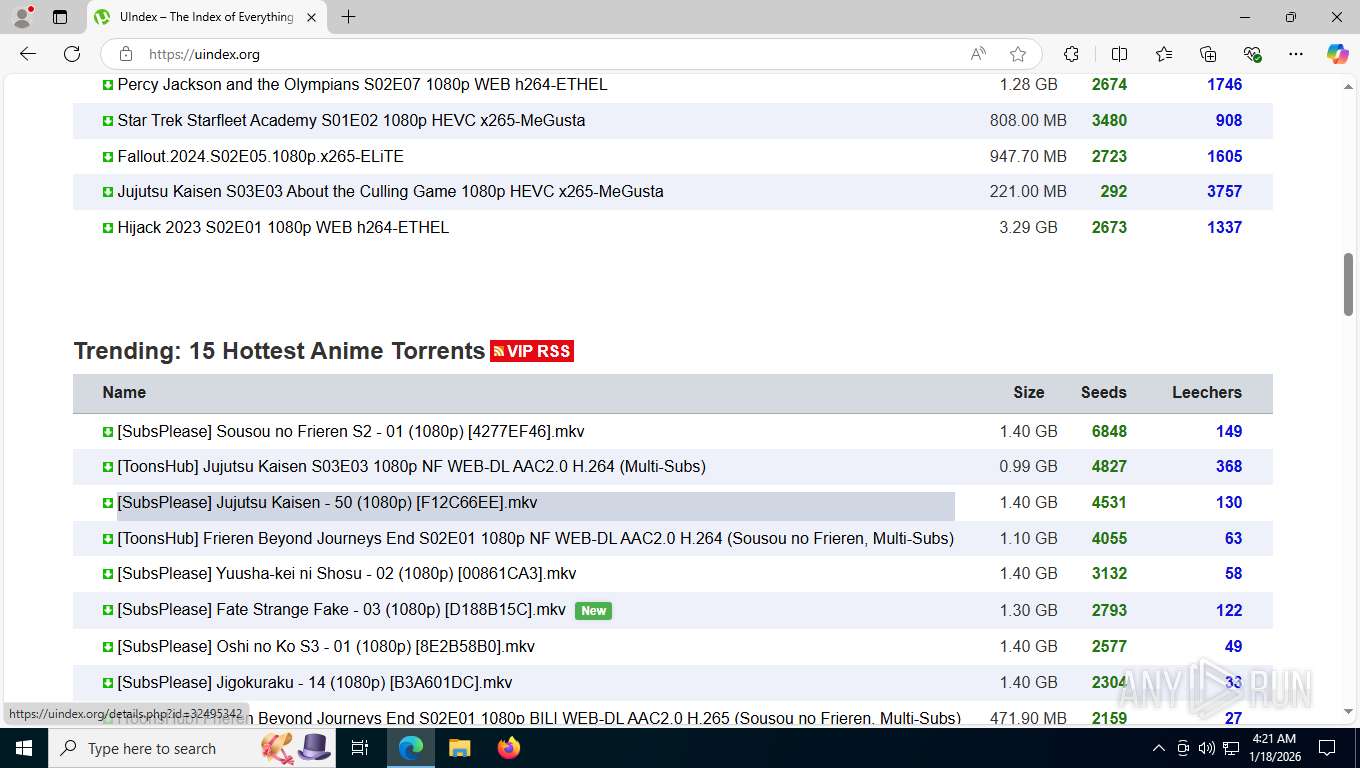
Task: Download icon for Fallout 2024 S02E05
Action: pyautogui.click(x=108, y=157)
